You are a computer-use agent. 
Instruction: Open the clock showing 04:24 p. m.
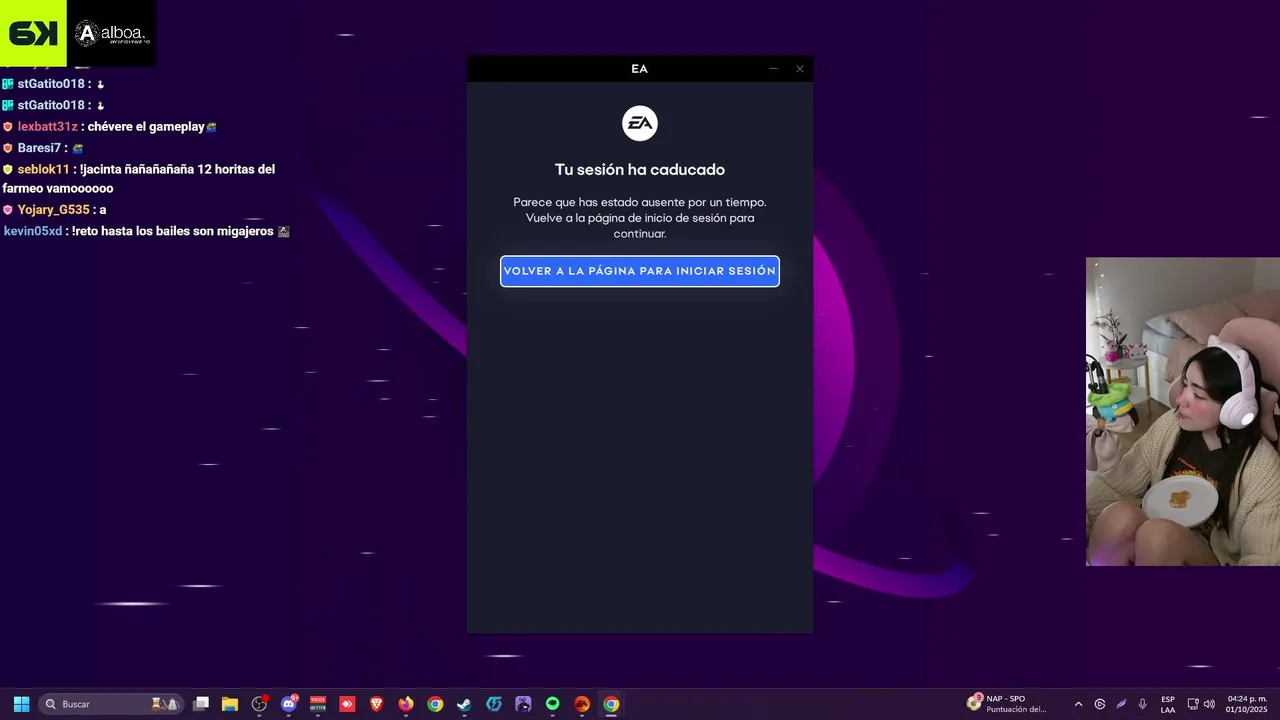[x=1246, y=704]
